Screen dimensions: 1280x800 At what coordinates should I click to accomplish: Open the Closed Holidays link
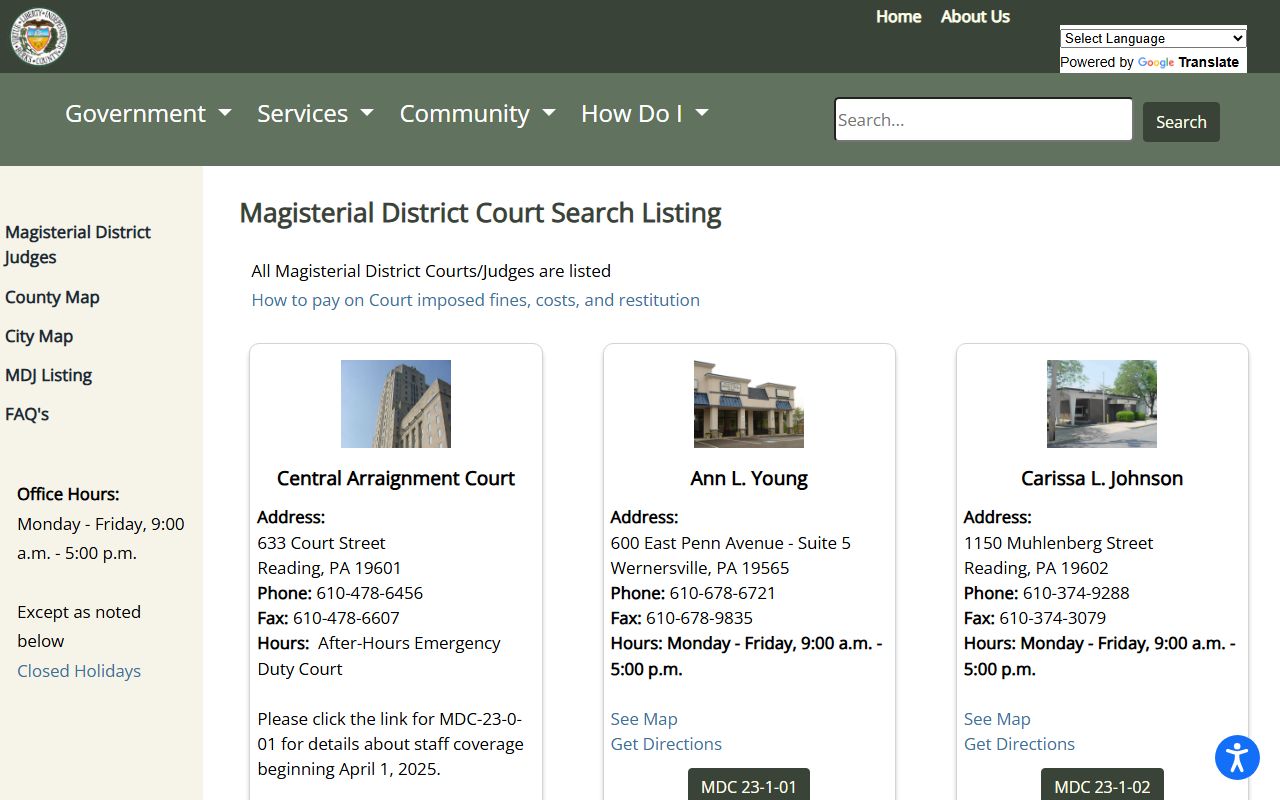(79, 671)
